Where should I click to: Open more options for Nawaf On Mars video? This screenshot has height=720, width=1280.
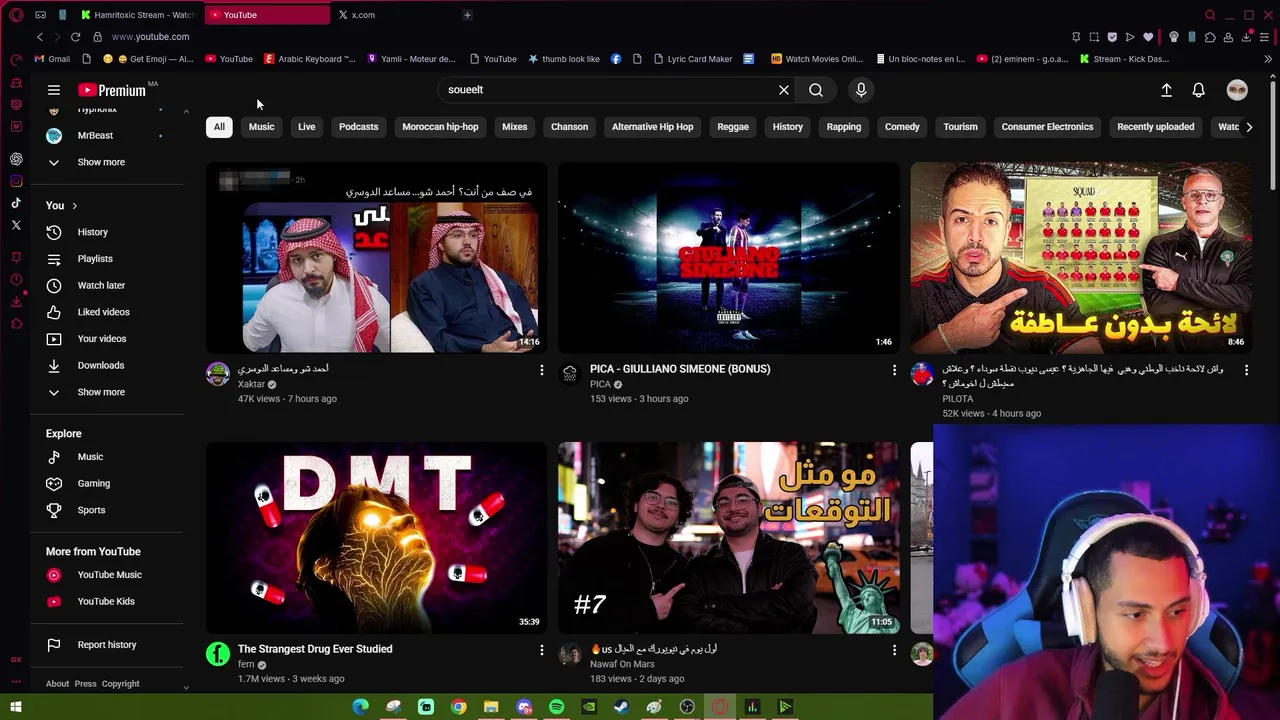[x=894, y=651]
